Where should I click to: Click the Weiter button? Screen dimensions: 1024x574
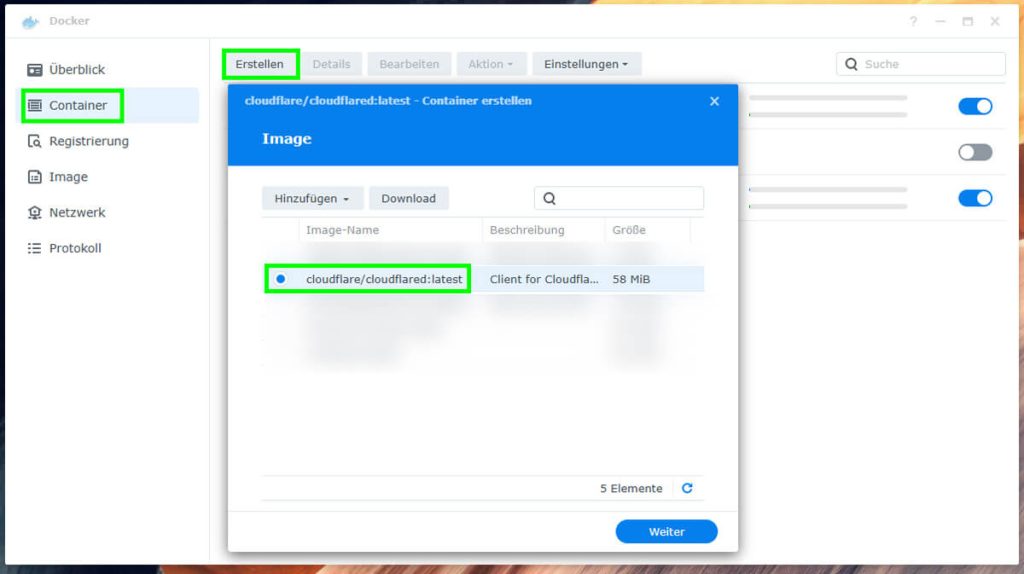[666, 532]
